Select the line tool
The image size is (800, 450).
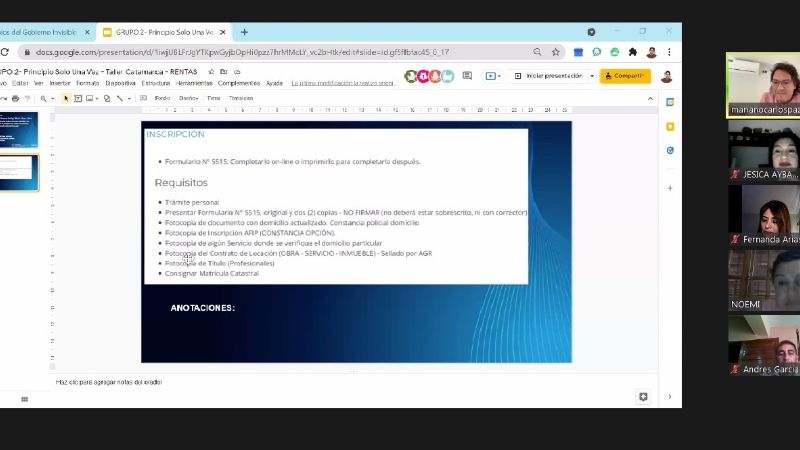[120, 98]
